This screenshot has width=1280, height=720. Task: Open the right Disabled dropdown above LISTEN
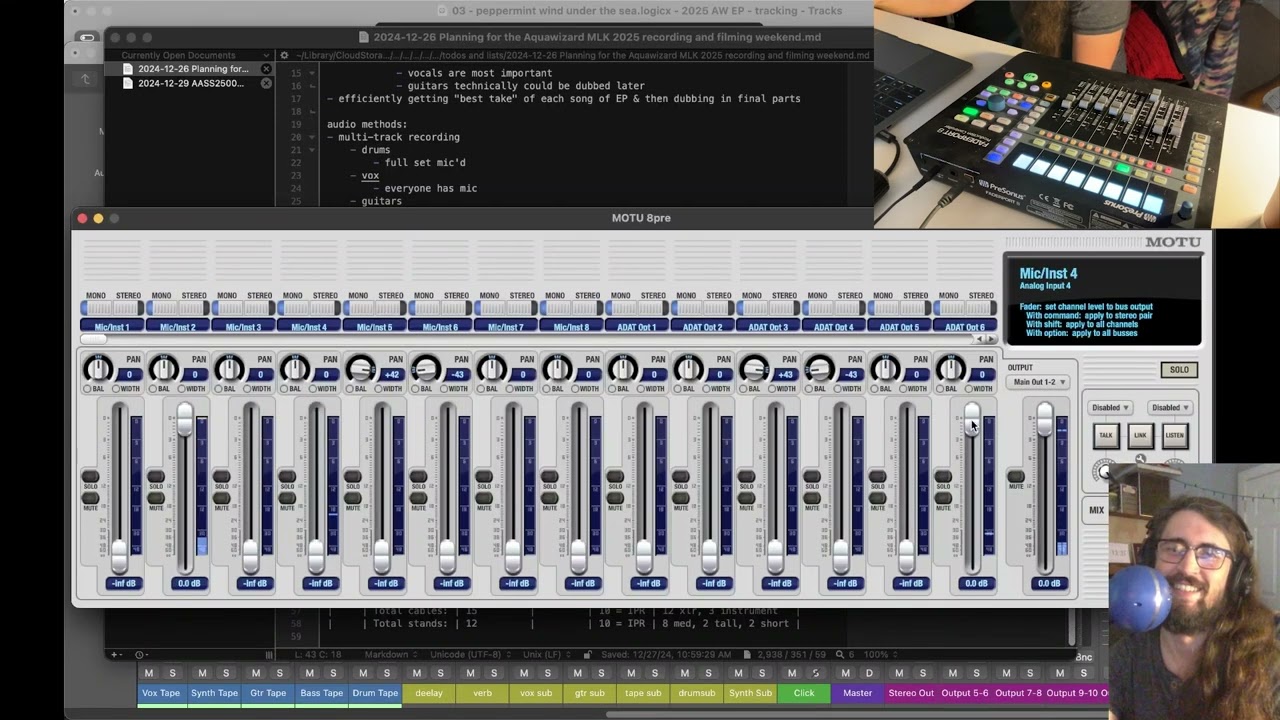point(1170,407)
